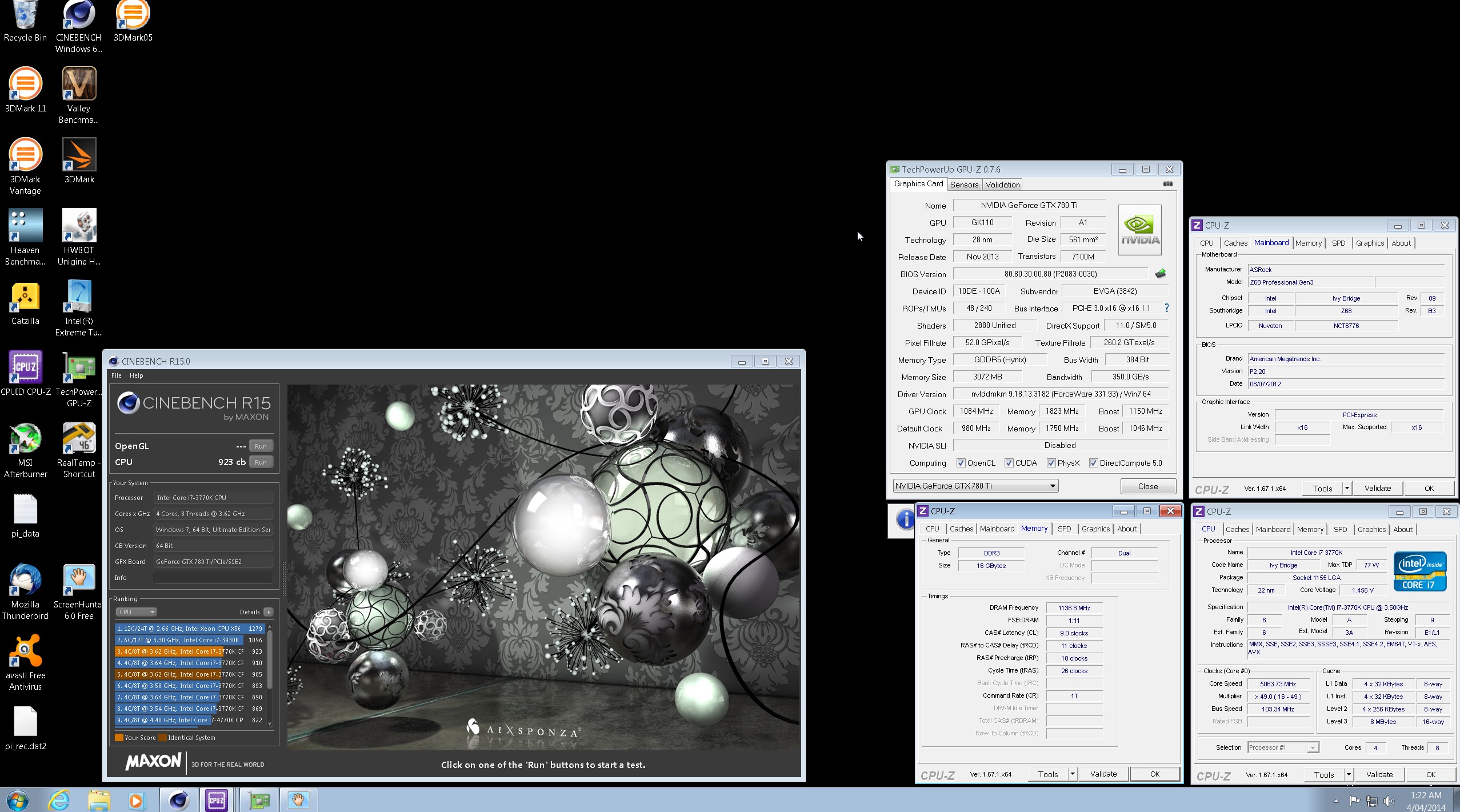Run the CPU test in Cinebench
This screenshot has height=812, width=1460.
coord(261,462)
